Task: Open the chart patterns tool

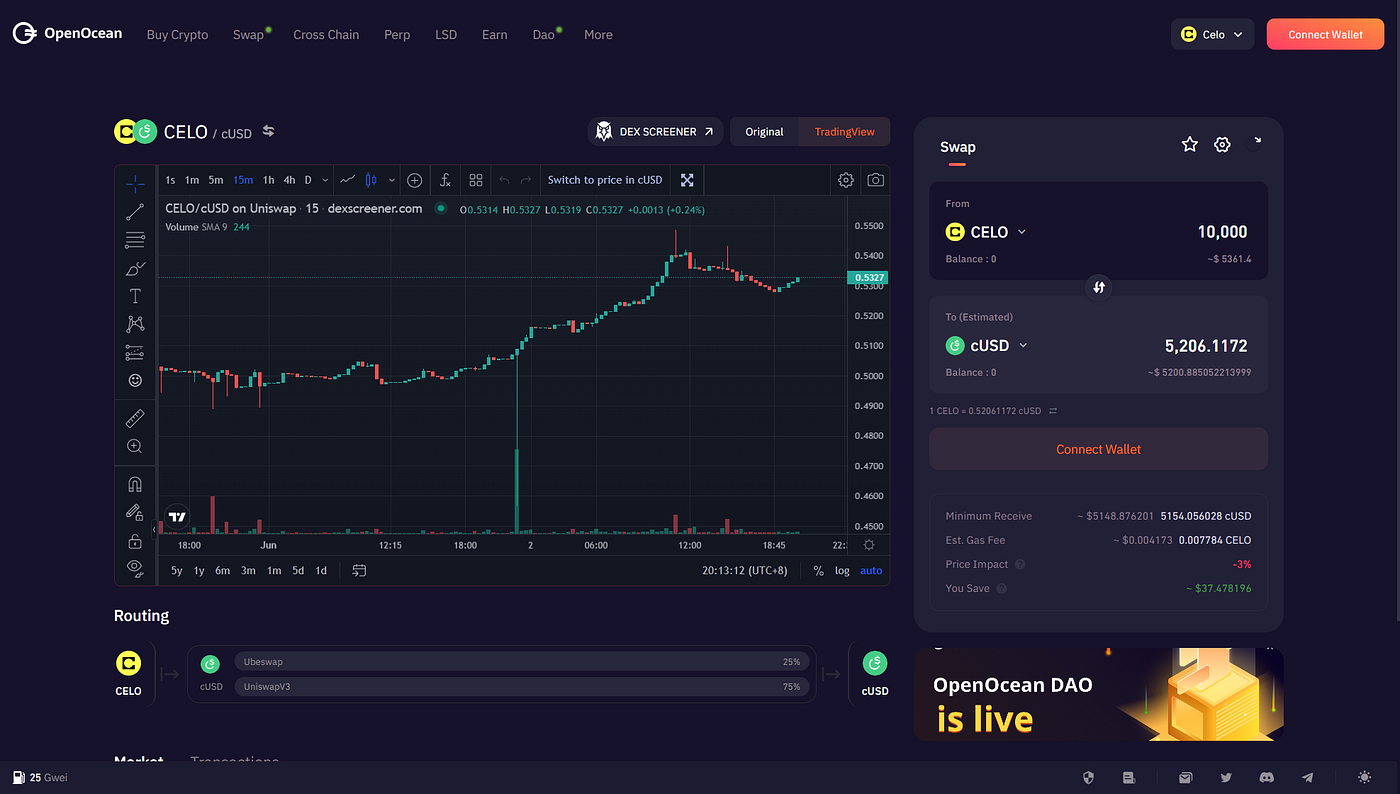Action: point(135,324)
